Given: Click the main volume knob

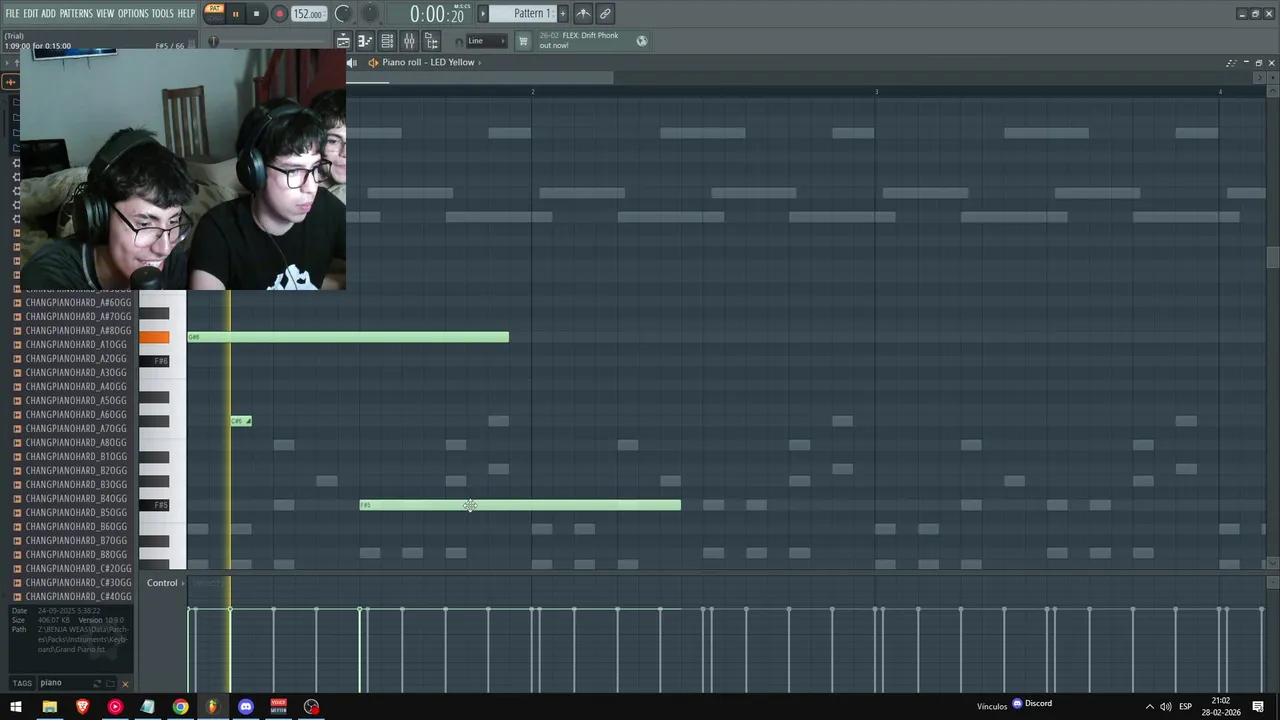Looking at the screenshot, I should coord(343,14).
